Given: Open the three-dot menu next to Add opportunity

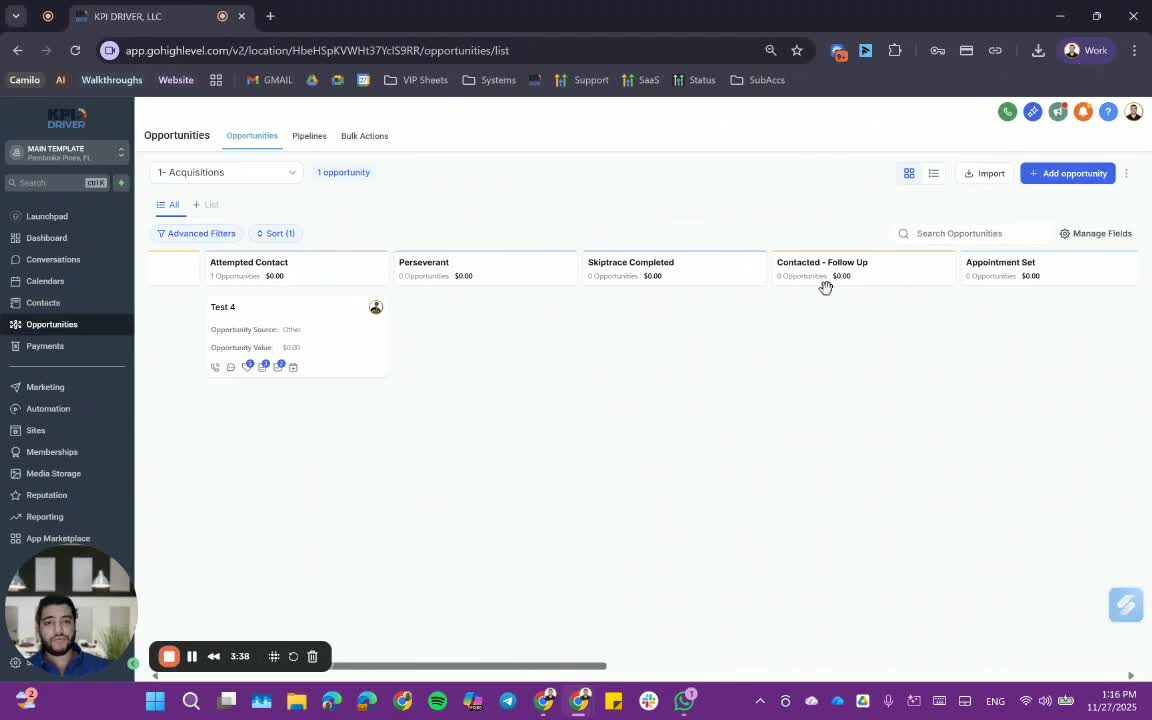Looking at the screenshot, I should [1126, 173].
